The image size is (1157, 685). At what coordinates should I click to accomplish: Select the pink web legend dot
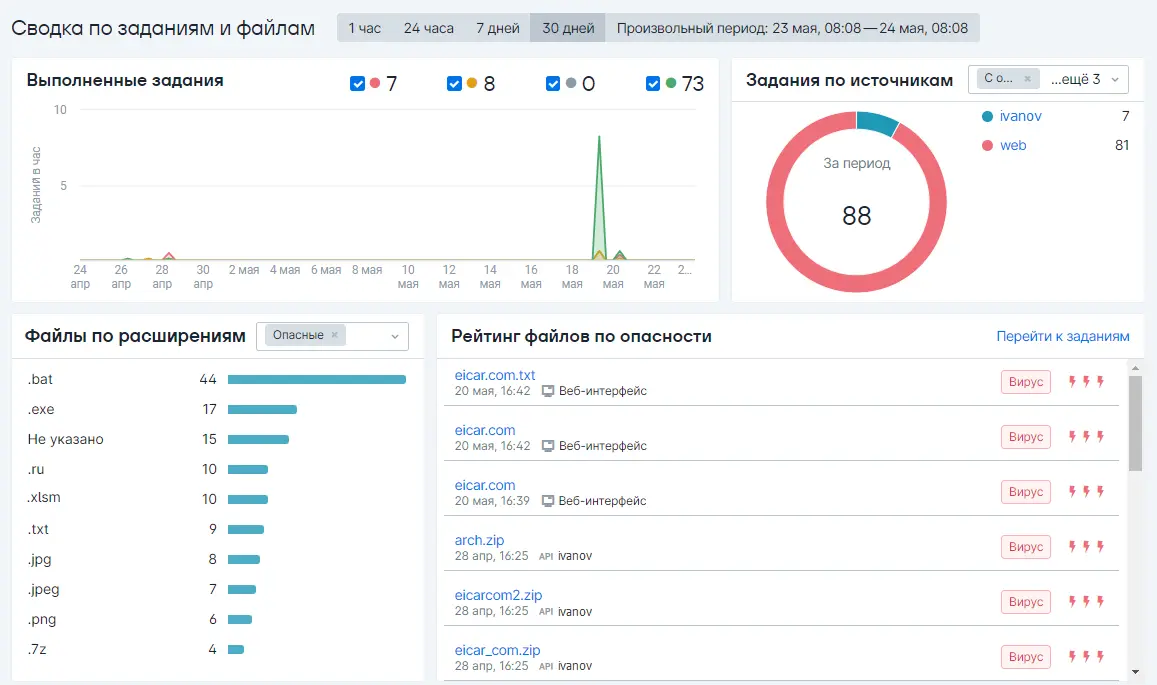pos(989,145)
